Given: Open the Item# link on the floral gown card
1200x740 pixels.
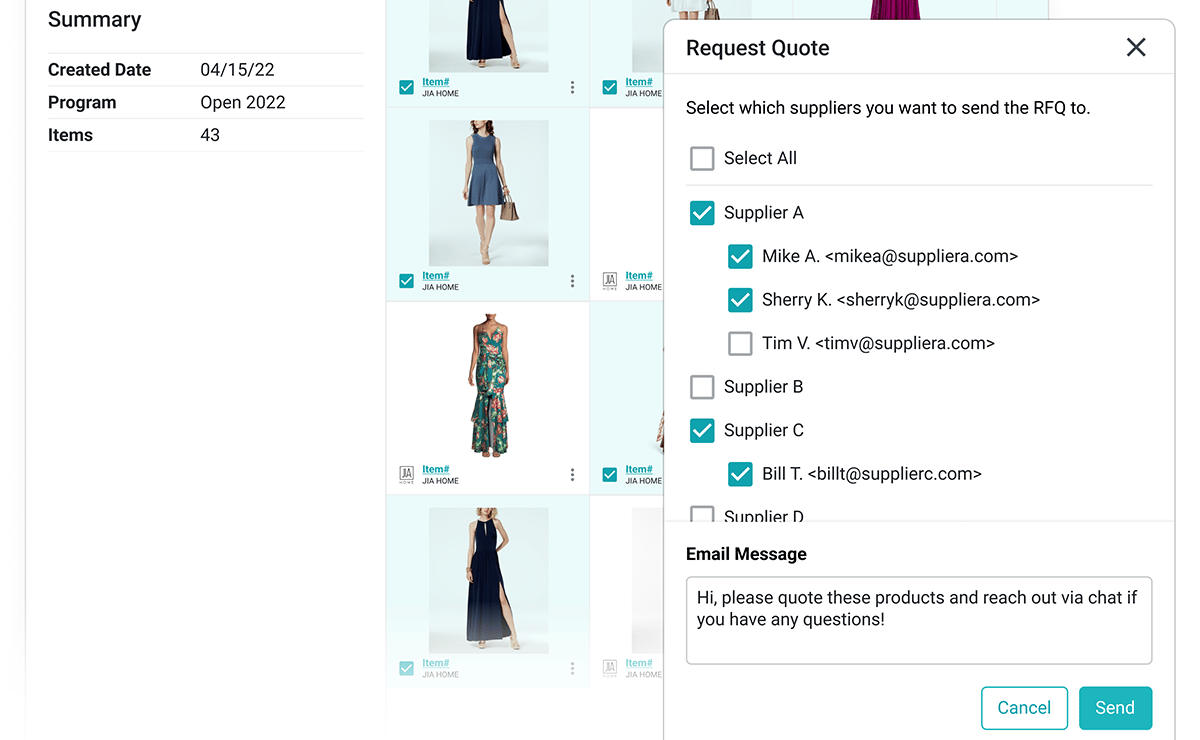Looking at the screenshot, I should (436, 468).
